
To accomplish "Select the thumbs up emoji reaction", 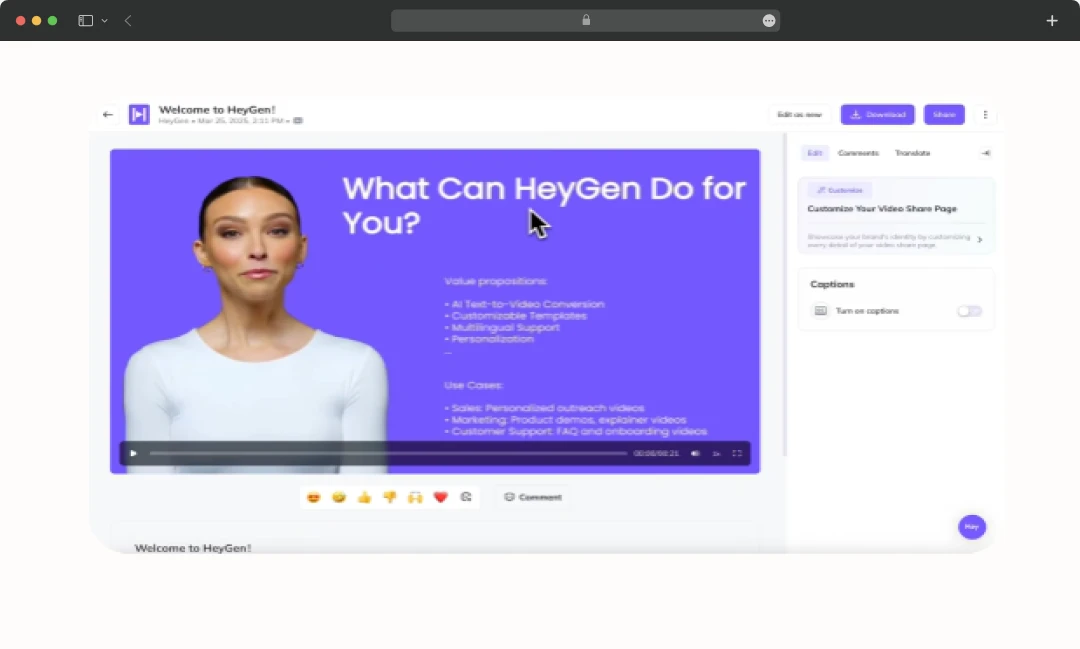I will click(364, 497).
